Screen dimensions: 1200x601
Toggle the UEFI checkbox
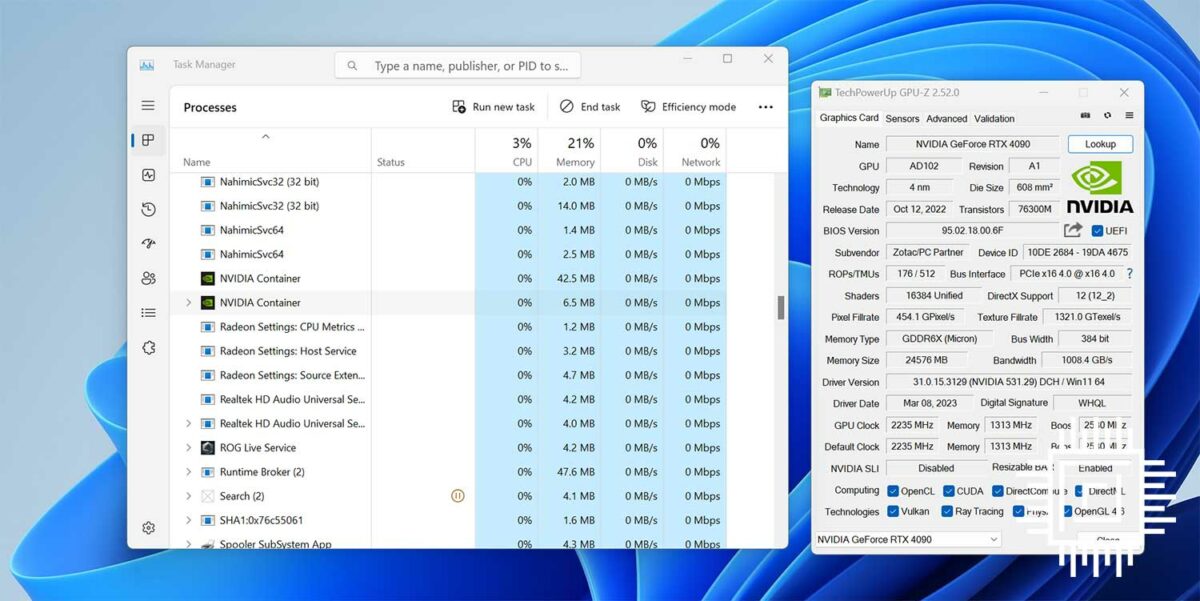pyautogui.click(x=1097, y=231)
